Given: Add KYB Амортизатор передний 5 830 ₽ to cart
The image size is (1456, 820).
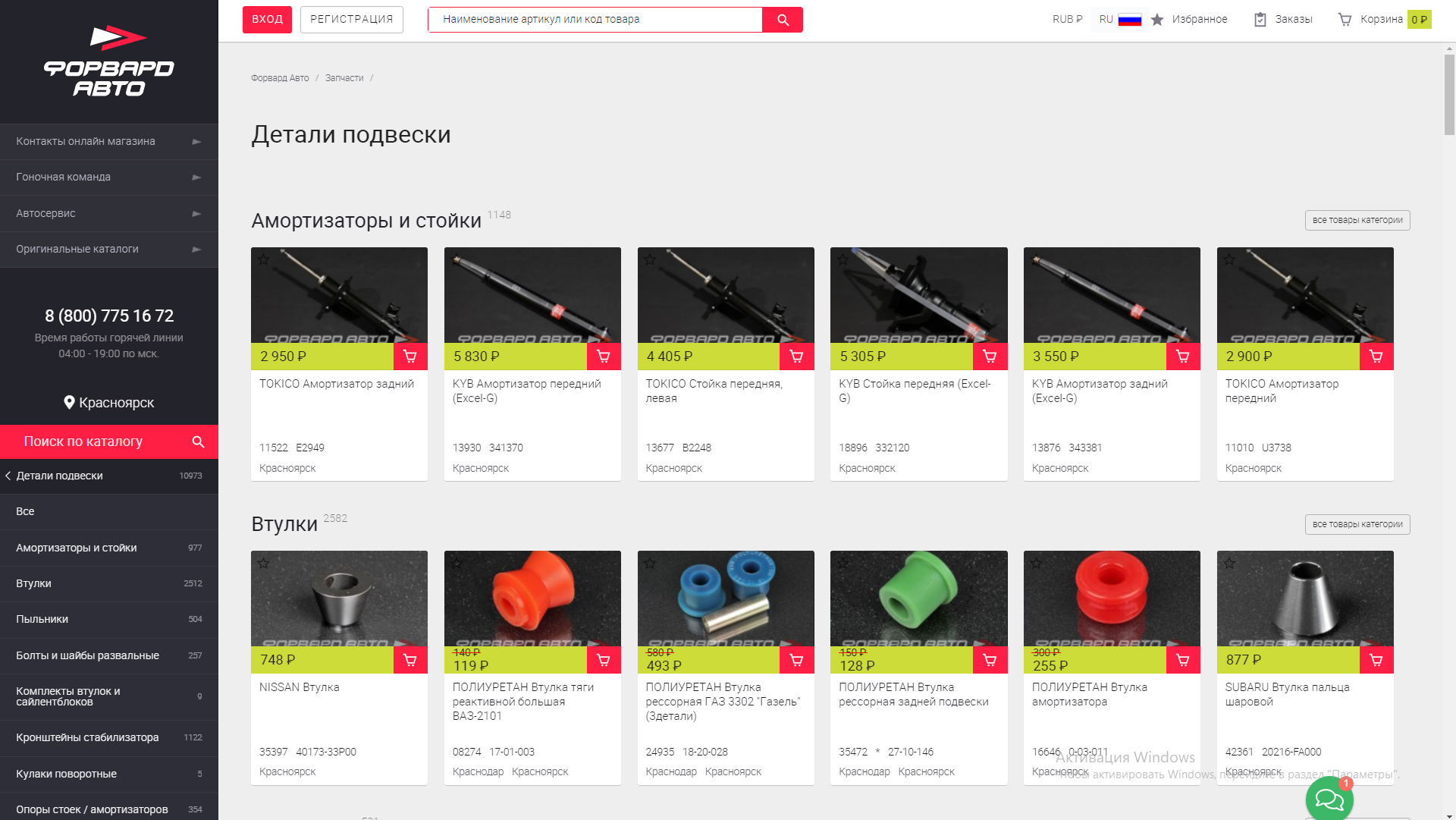Looking at the screenshot, I should (604, 357).
